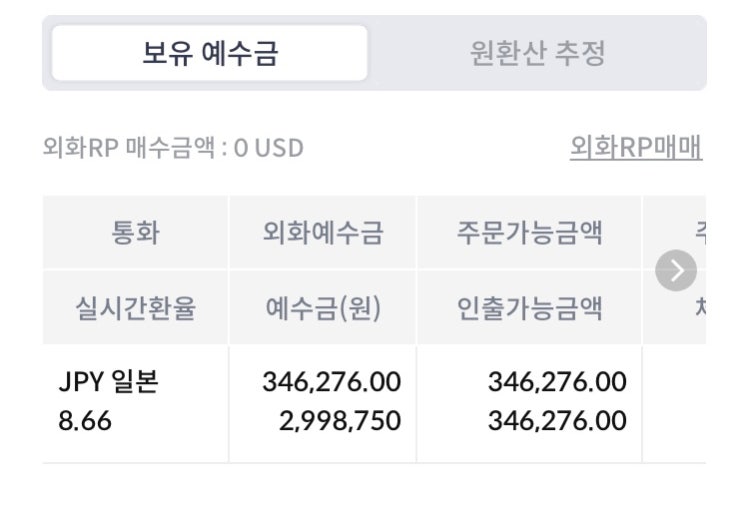
Task: Click the 2,998,750 won deposit value
Action: click(x=341, y=421)
